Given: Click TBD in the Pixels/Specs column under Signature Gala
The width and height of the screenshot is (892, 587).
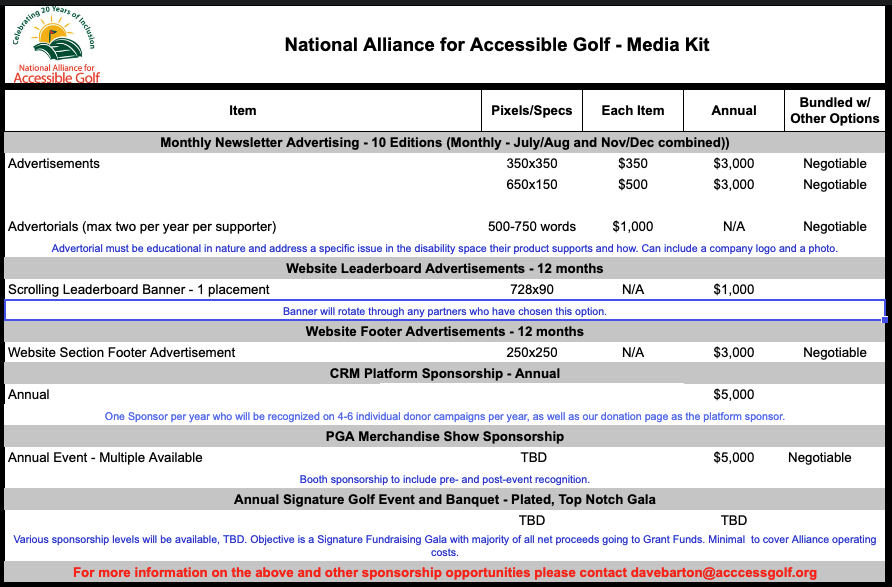Looking at the screenshot, I should click(x=532, y=520).
